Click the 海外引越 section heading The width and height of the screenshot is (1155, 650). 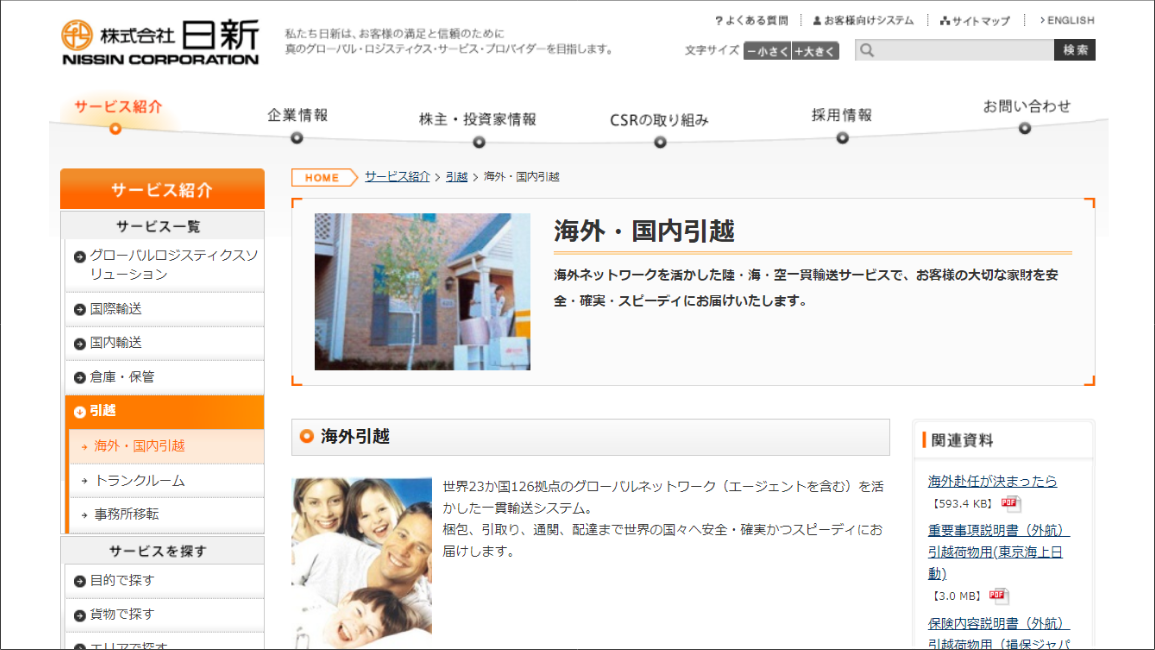click(355, 437)
